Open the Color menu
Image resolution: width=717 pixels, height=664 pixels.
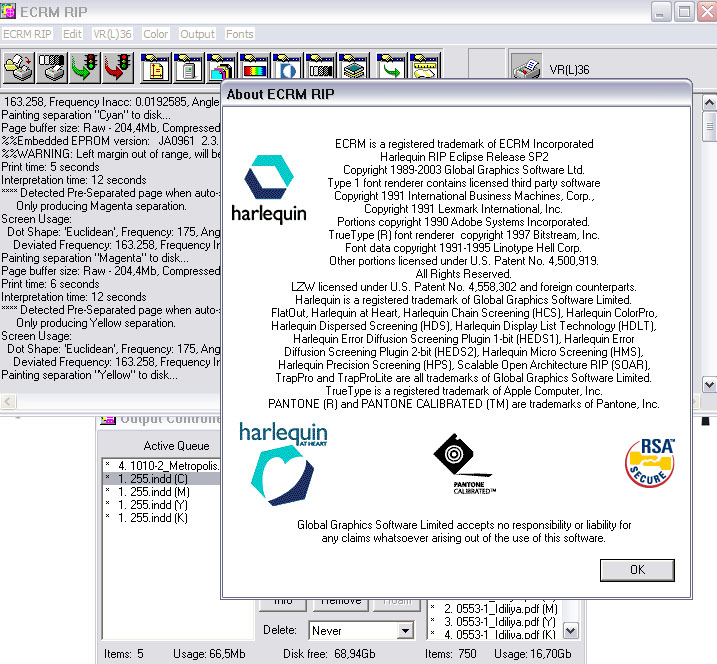(155, 34)
